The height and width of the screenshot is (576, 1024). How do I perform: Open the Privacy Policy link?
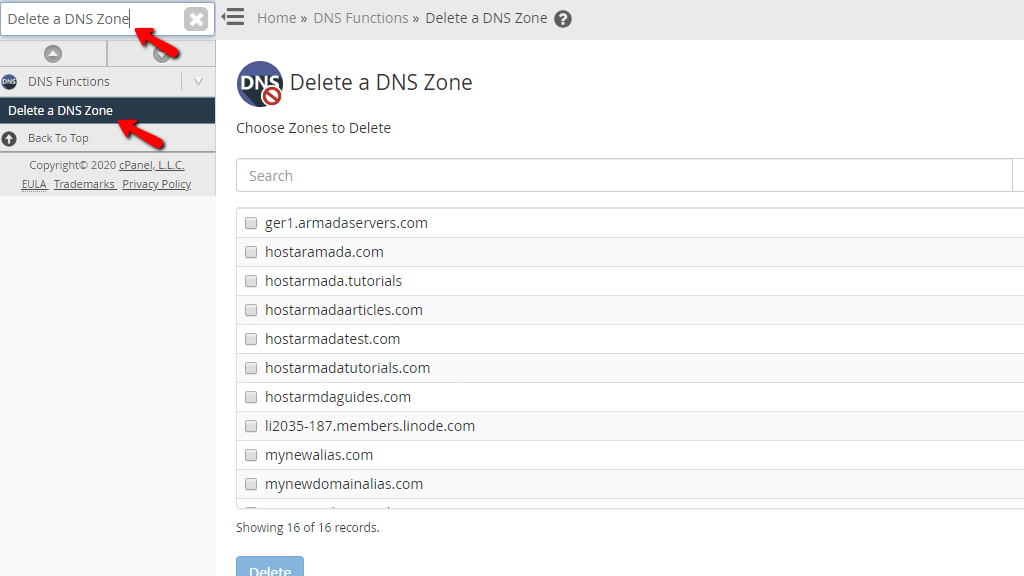pyautogui.click(x=157, y=184)
